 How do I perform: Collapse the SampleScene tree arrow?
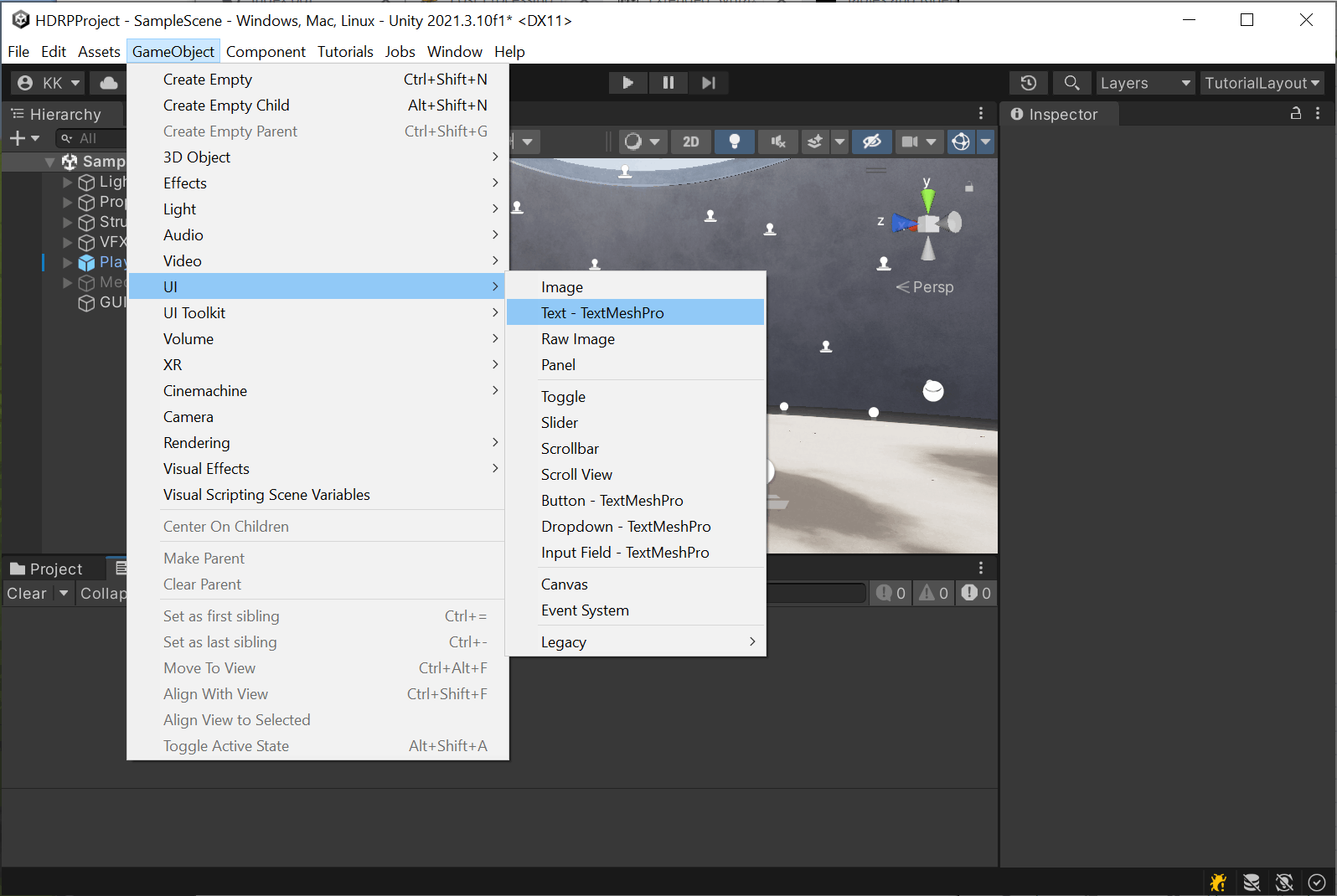click(x=50, y=162)
